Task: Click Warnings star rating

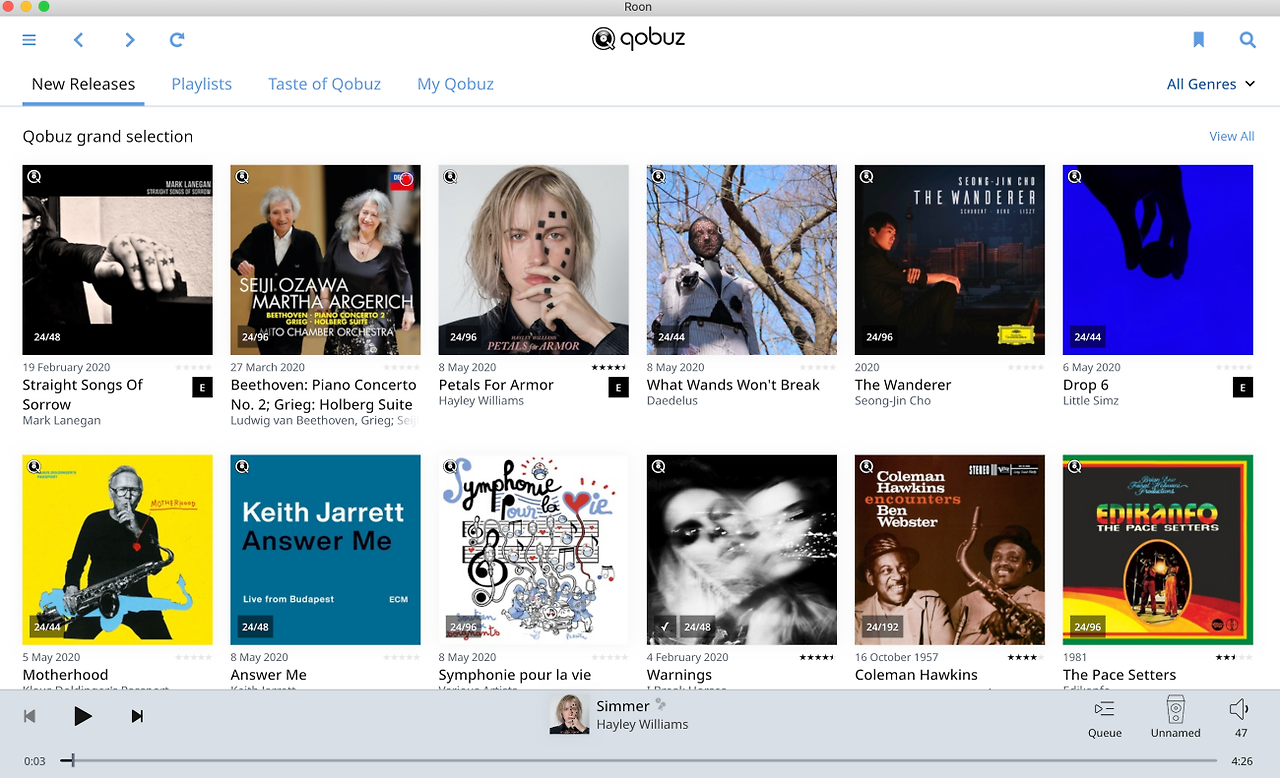Action: tap(817, 657)
